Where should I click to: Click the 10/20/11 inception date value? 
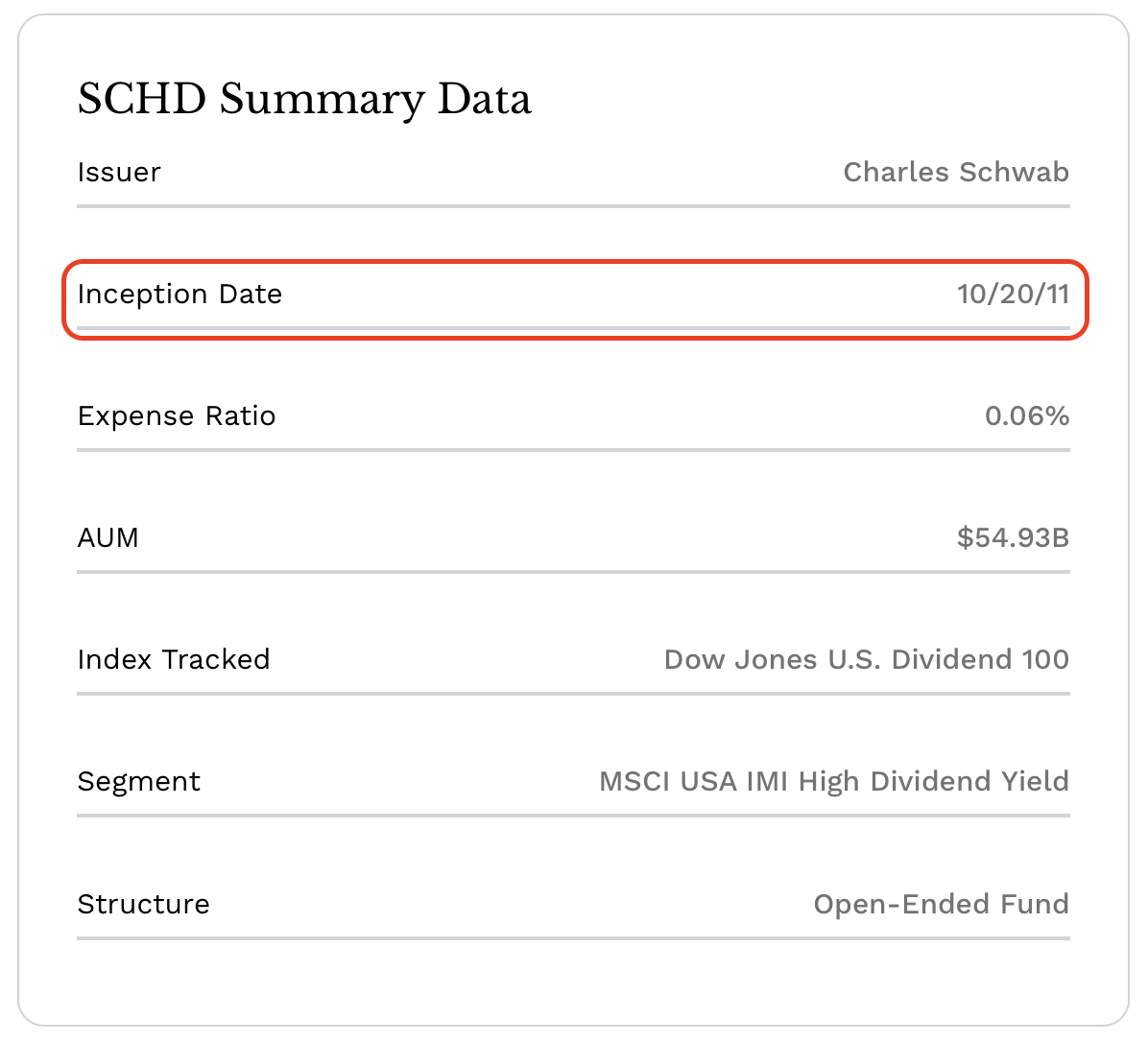click(1014, 295)
